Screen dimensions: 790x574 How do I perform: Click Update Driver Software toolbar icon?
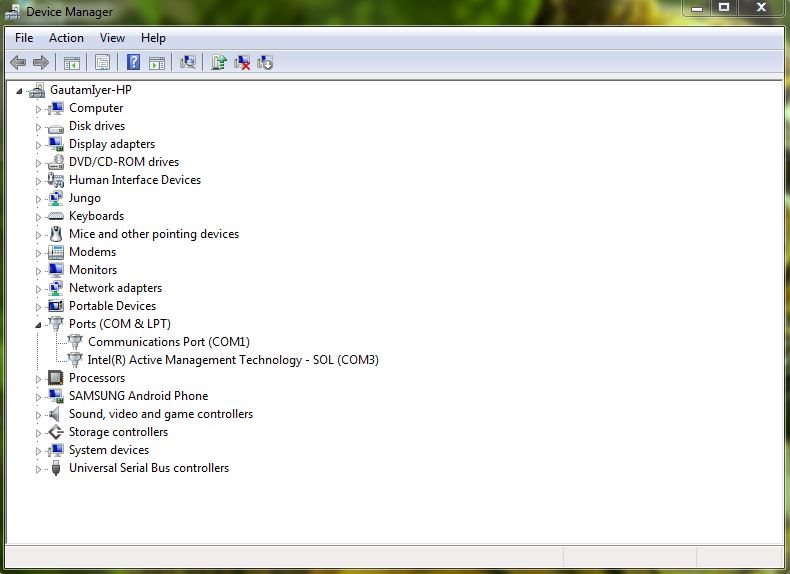tap(219, 62)
